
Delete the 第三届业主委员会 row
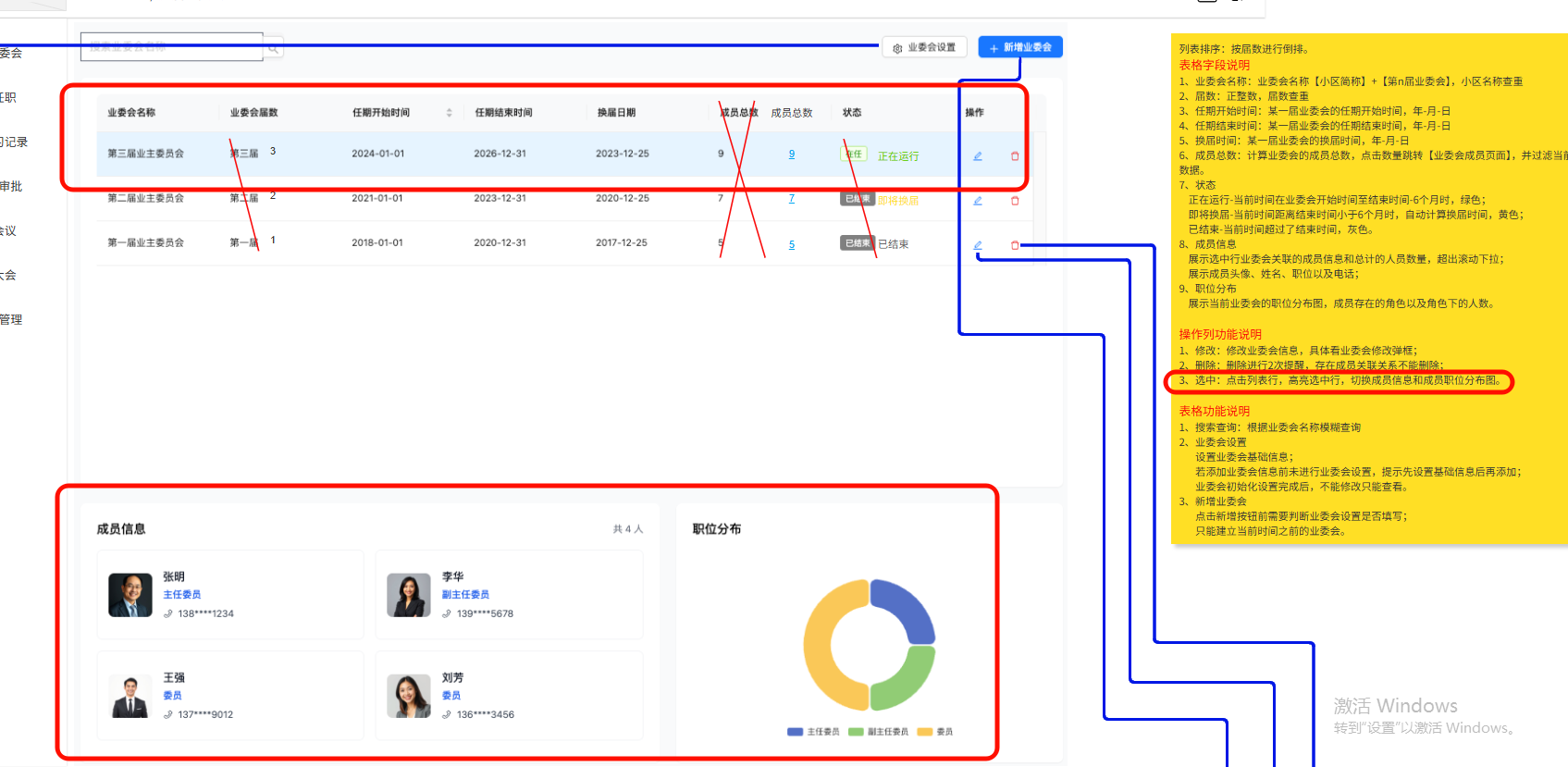click(x=1015, y=156)
